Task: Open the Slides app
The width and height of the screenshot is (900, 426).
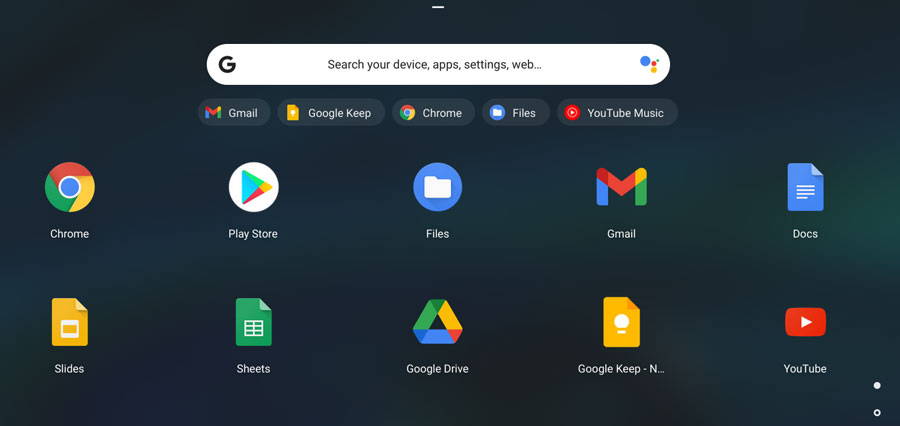Action: (69, 322)
